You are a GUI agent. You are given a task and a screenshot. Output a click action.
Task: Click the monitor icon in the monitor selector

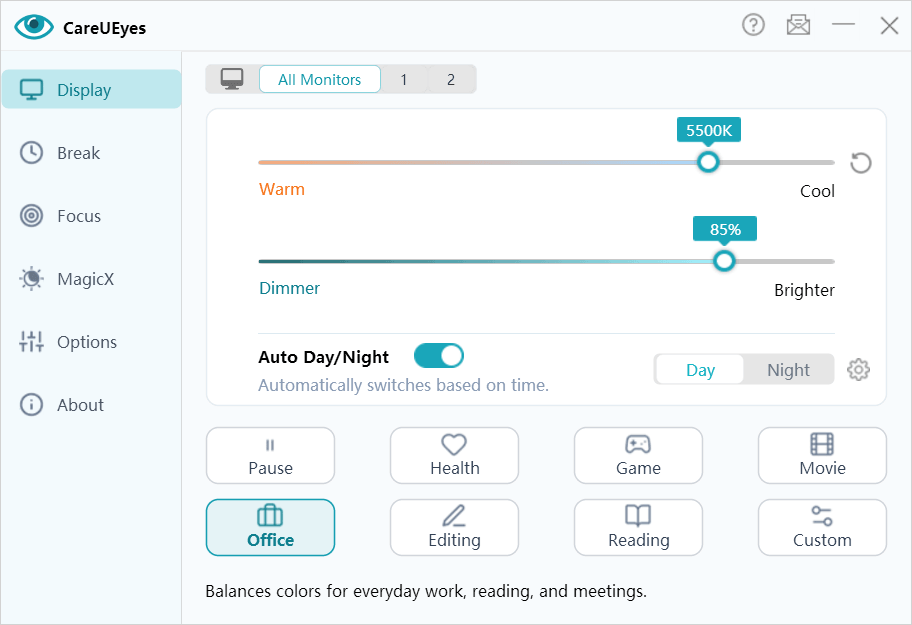[232, 79]
